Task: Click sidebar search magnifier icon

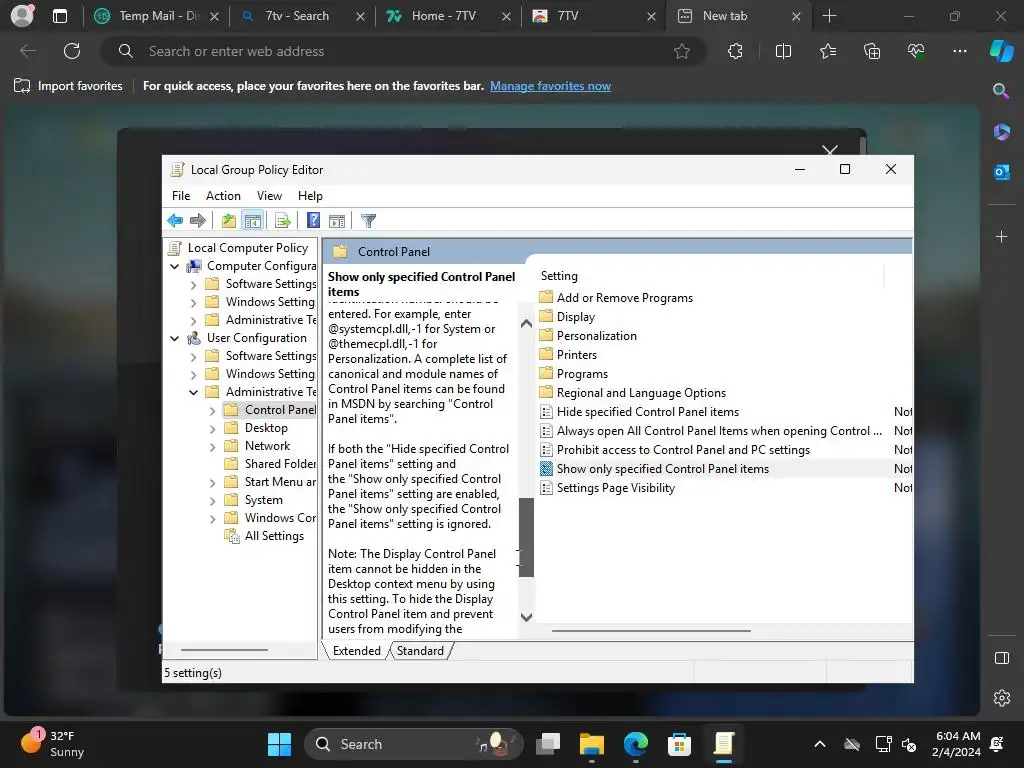Action: 1000,91
